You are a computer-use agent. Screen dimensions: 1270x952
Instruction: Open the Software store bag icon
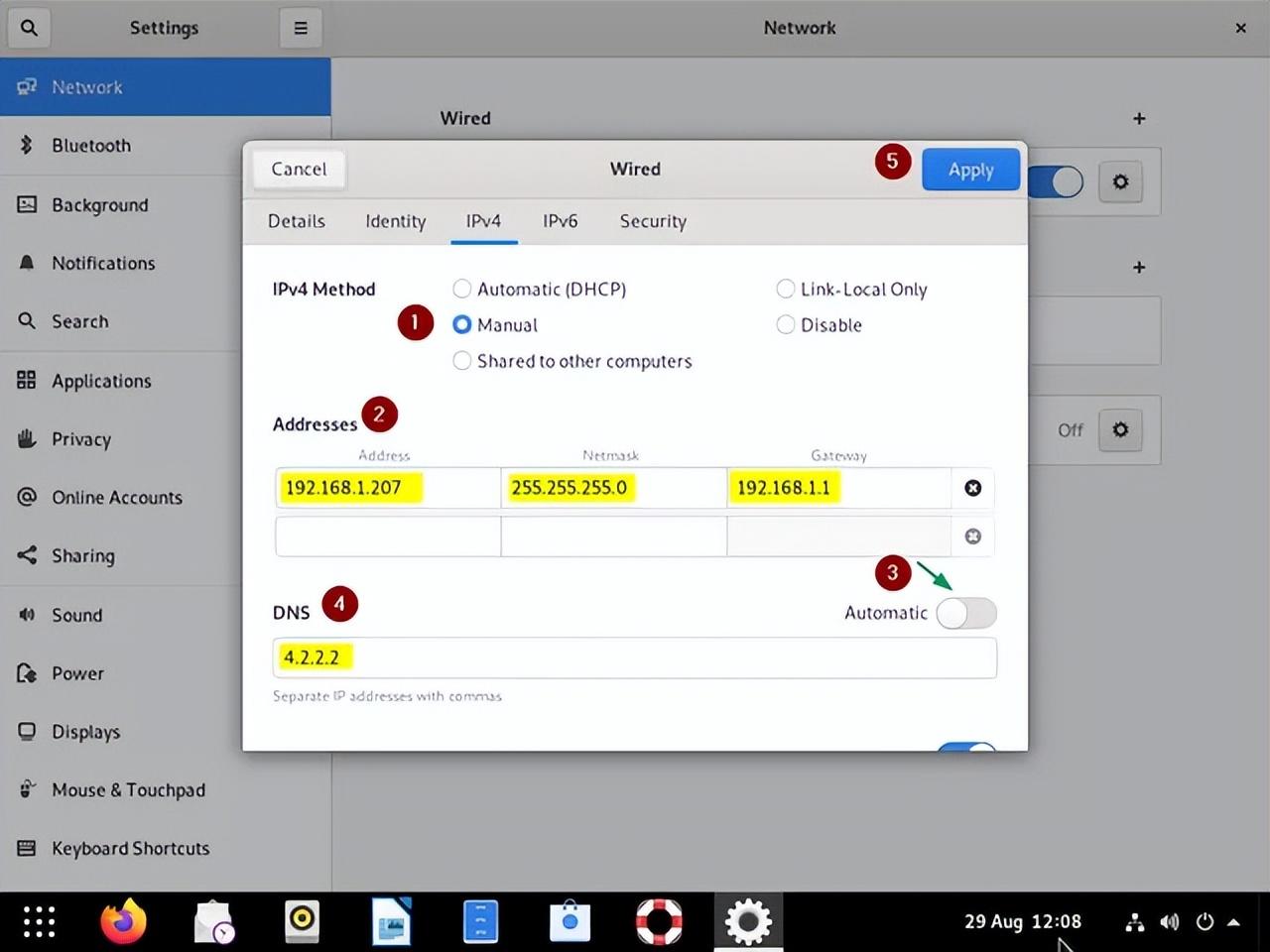click(570, 921)
